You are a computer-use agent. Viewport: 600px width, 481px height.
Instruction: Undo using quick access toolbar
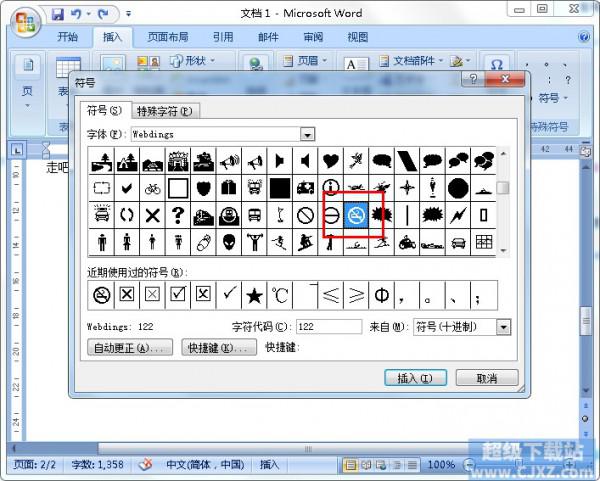coord(76,14)
